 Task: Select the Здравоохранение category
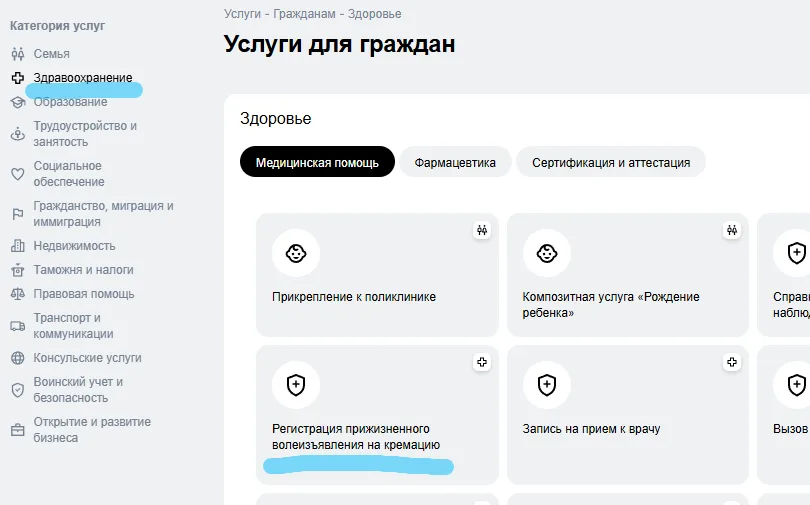[x=83, y=78]
